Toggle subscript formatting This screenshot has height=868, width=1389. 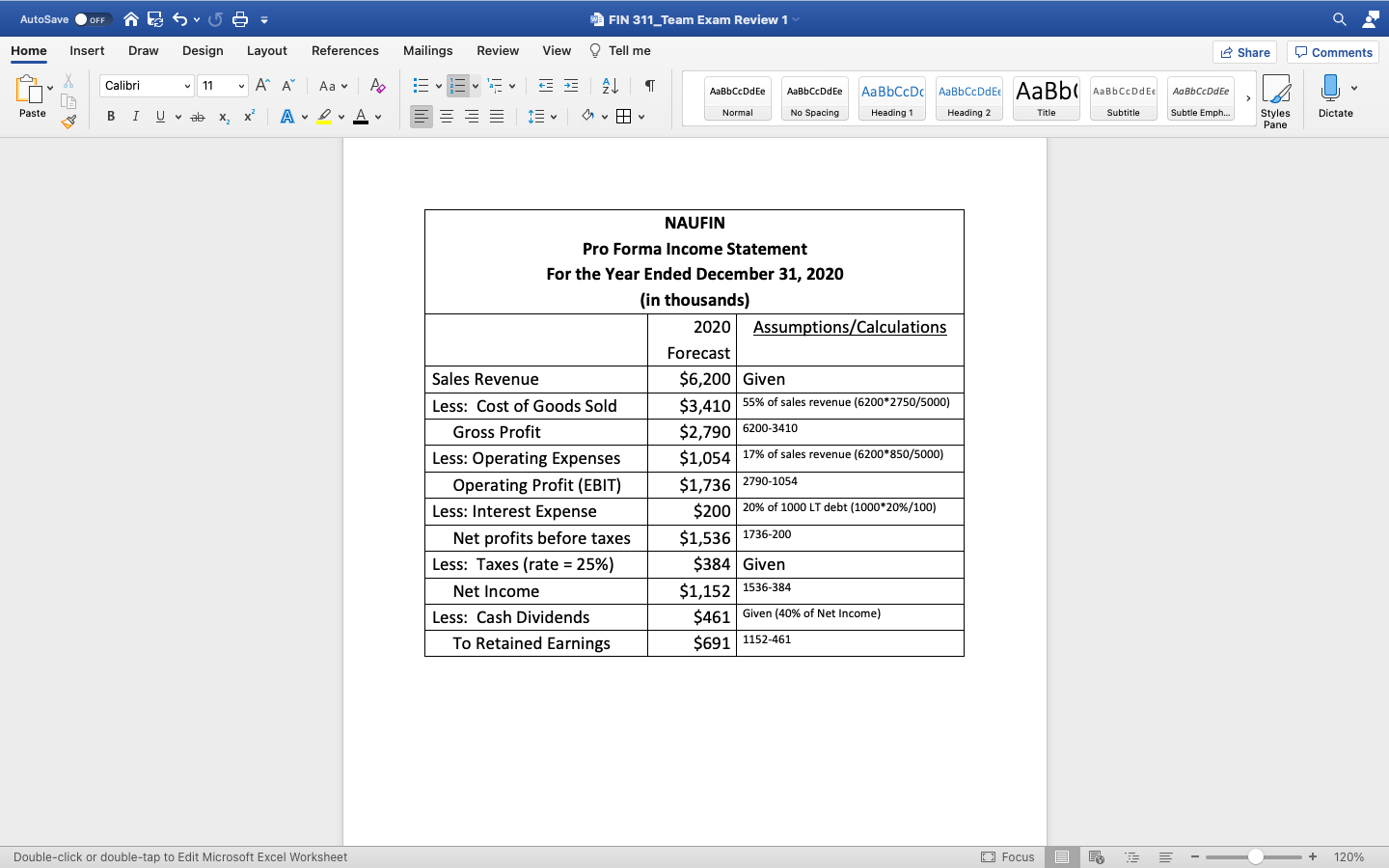pos(223,117)
